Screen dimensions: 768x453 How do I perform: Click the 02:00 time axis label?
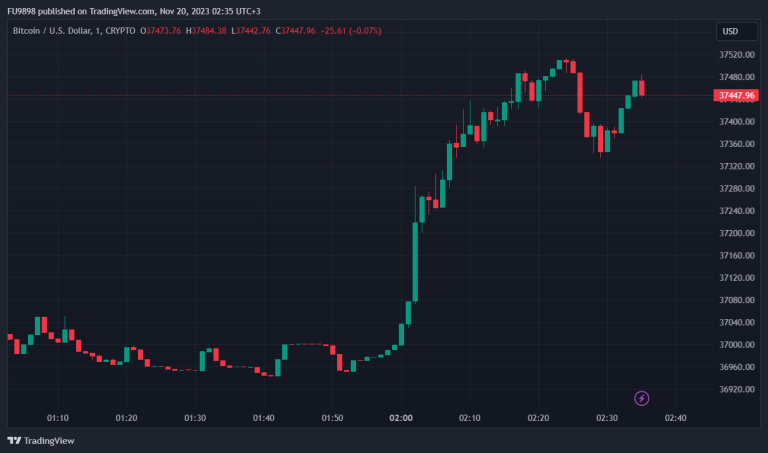pos(402,417)
